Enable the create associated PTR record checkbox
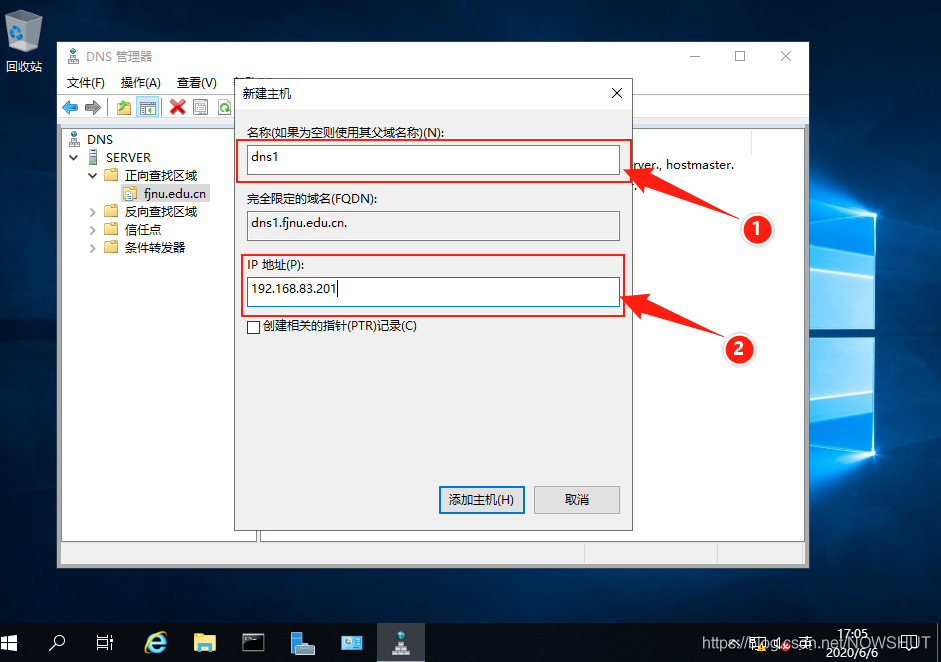Viewport: 941px width, 662px height. tap(253, 327)
